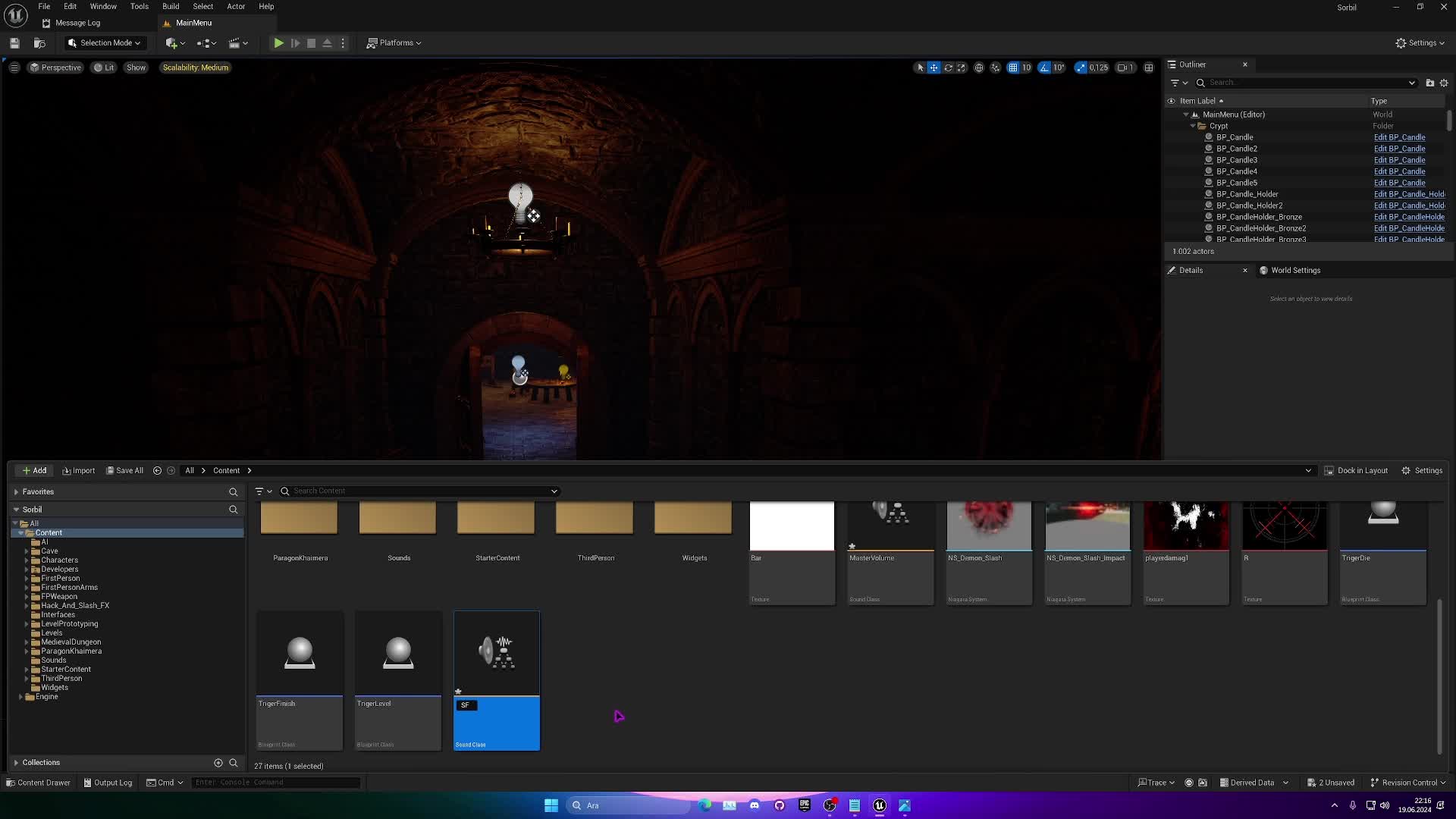The image size is (1456, 819).
Task: Select the scale transform tool
Action: [962, 67]
